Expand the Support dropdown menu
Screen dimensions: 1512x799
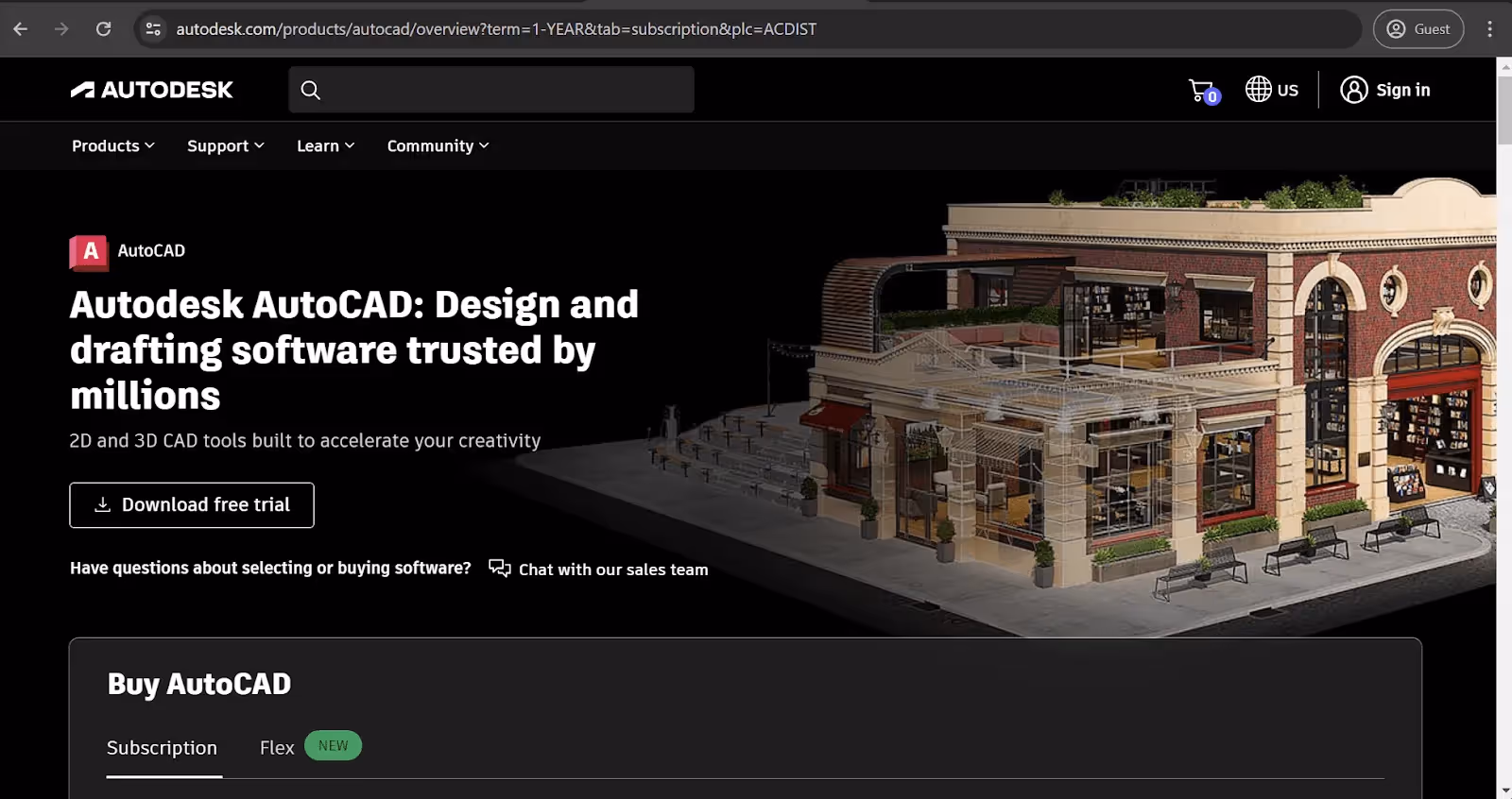(226, 145)
